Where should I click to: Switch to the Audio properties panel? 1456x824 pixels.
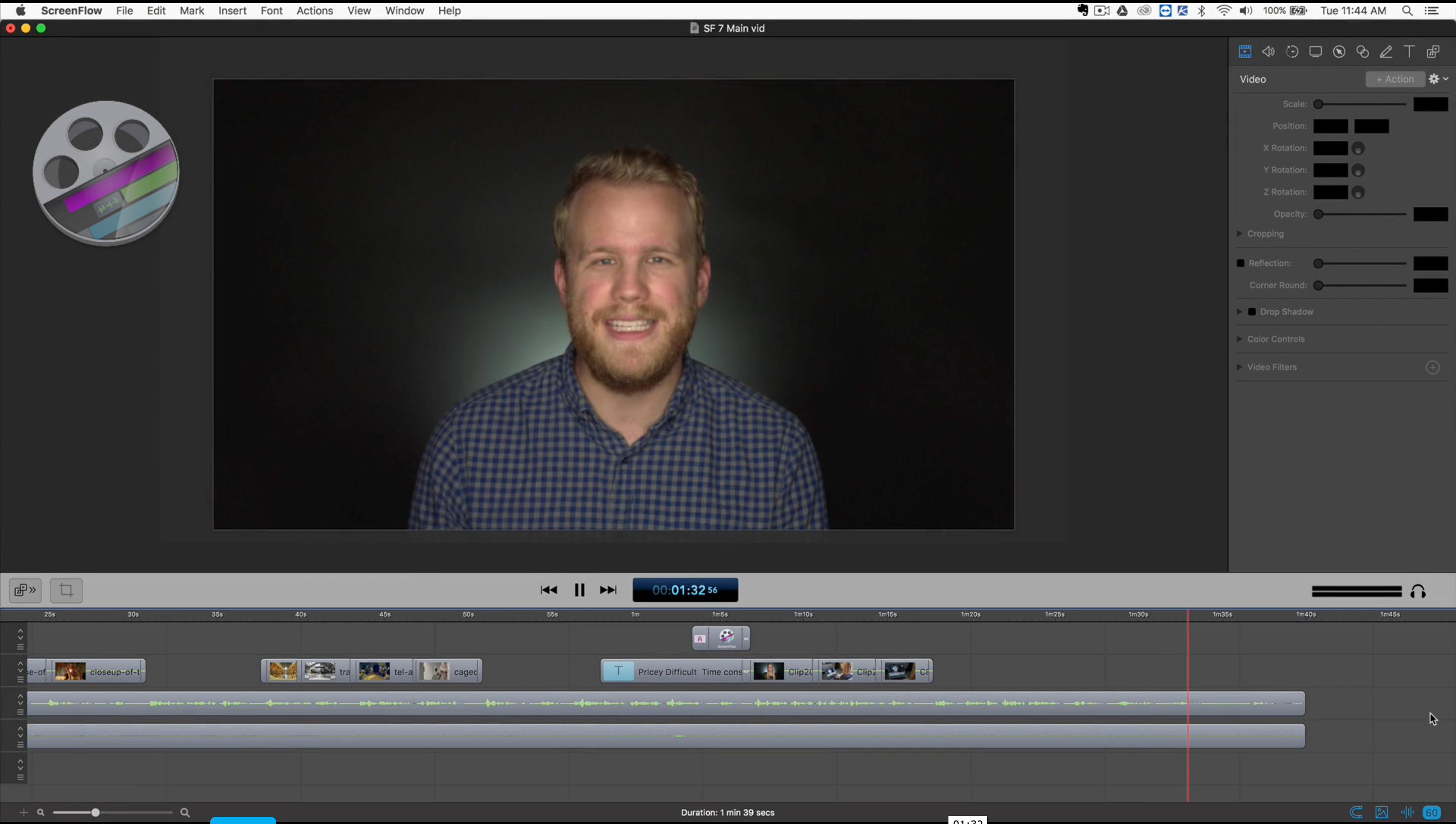(x=1269, y=52)
